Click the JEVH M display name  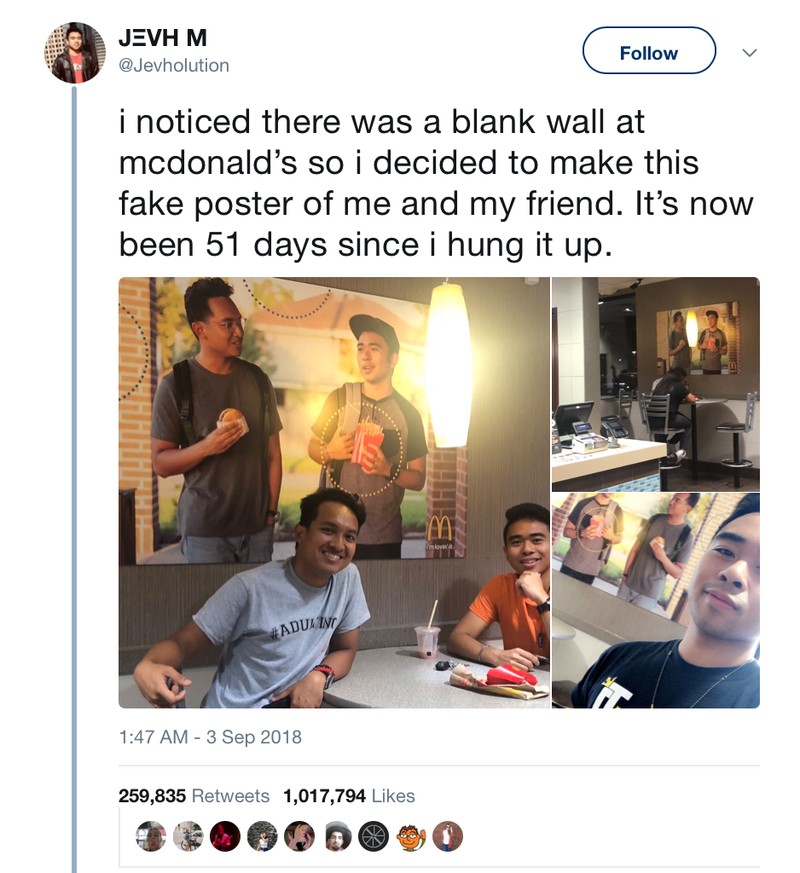click(163, 38)
